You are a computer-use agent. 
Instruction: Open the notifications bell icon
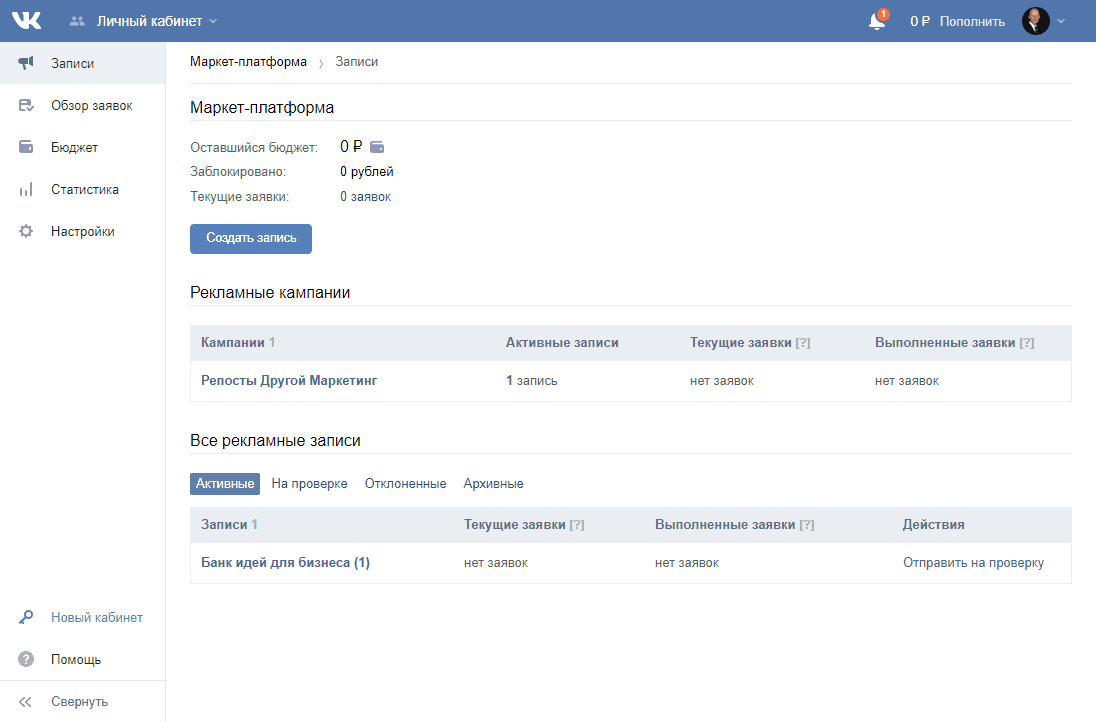tap(877, 21)
